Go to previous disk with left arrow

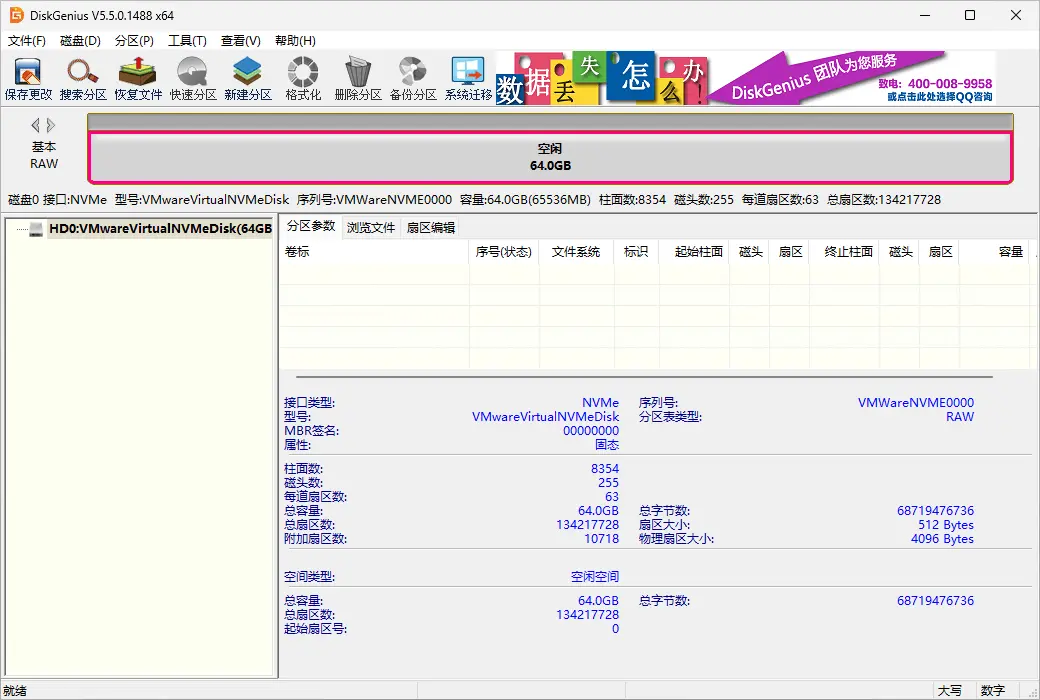point(36,125)
